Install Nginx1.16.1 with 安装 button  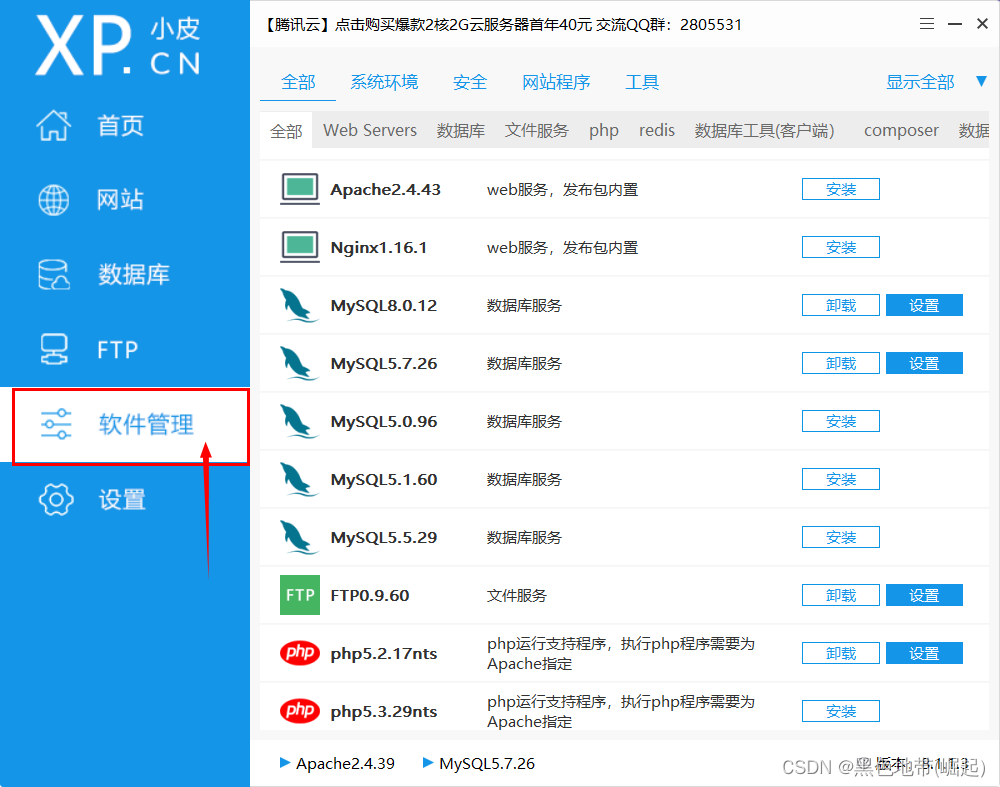[x=841, y=247]
